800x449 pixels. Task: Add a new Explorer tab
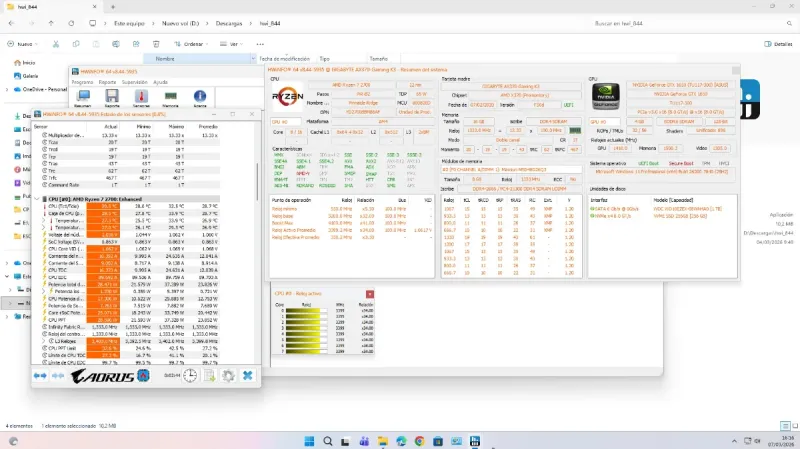pyautogui.click(x=113, y=7)
